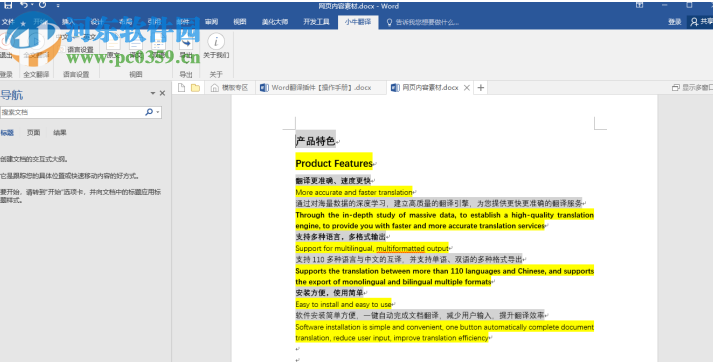
Task: Click the highlighted heading Product Features
Action: click(334, 163)
